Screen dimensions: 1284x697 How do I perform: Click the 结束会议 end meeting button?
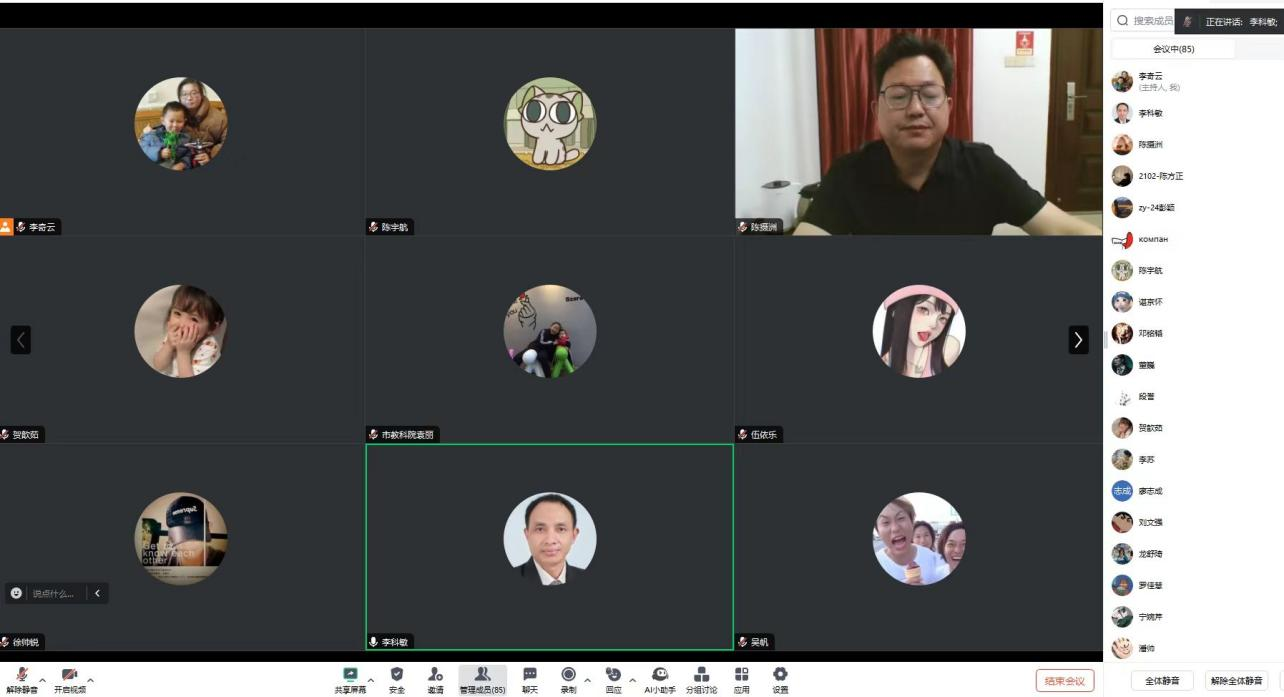(1064, 681)
